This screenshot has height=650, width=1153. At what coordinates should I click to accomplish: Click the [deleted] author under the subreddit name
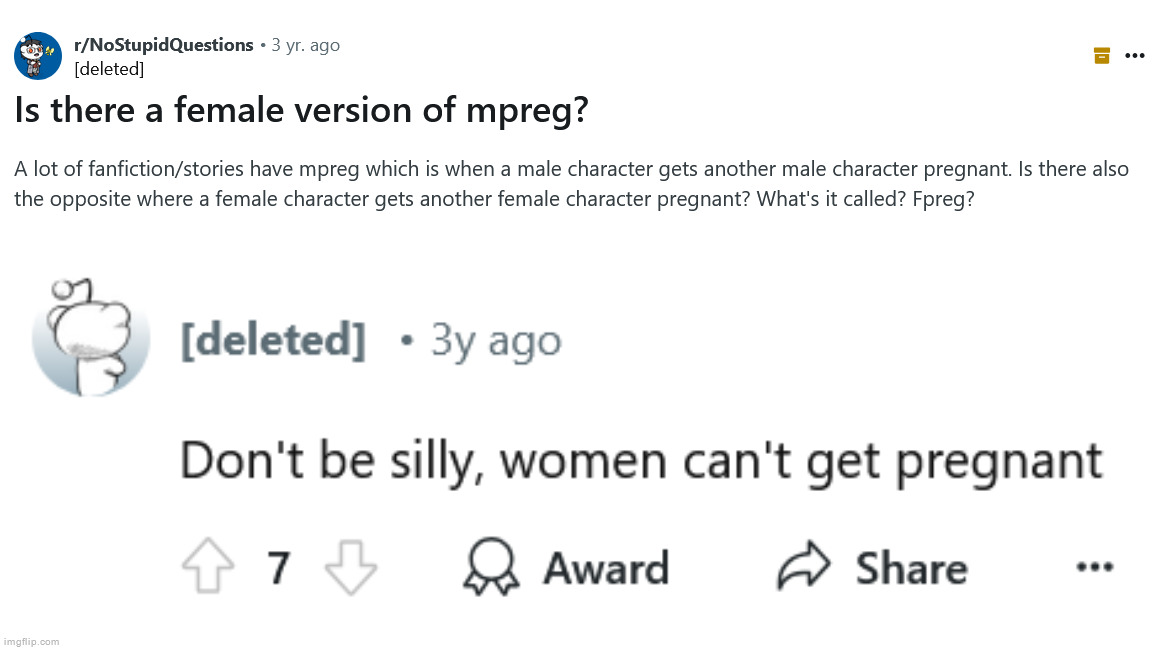coord(109,69)
